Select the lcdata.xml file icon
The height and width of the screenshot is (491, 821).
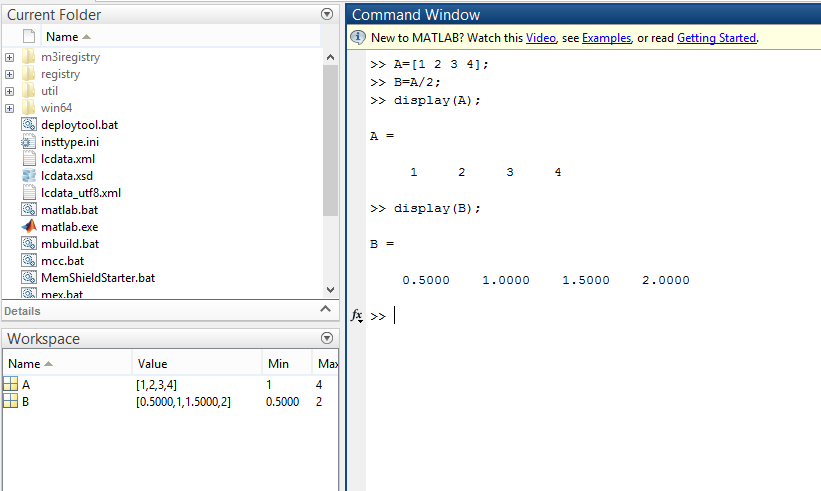(x=29, y=159)
